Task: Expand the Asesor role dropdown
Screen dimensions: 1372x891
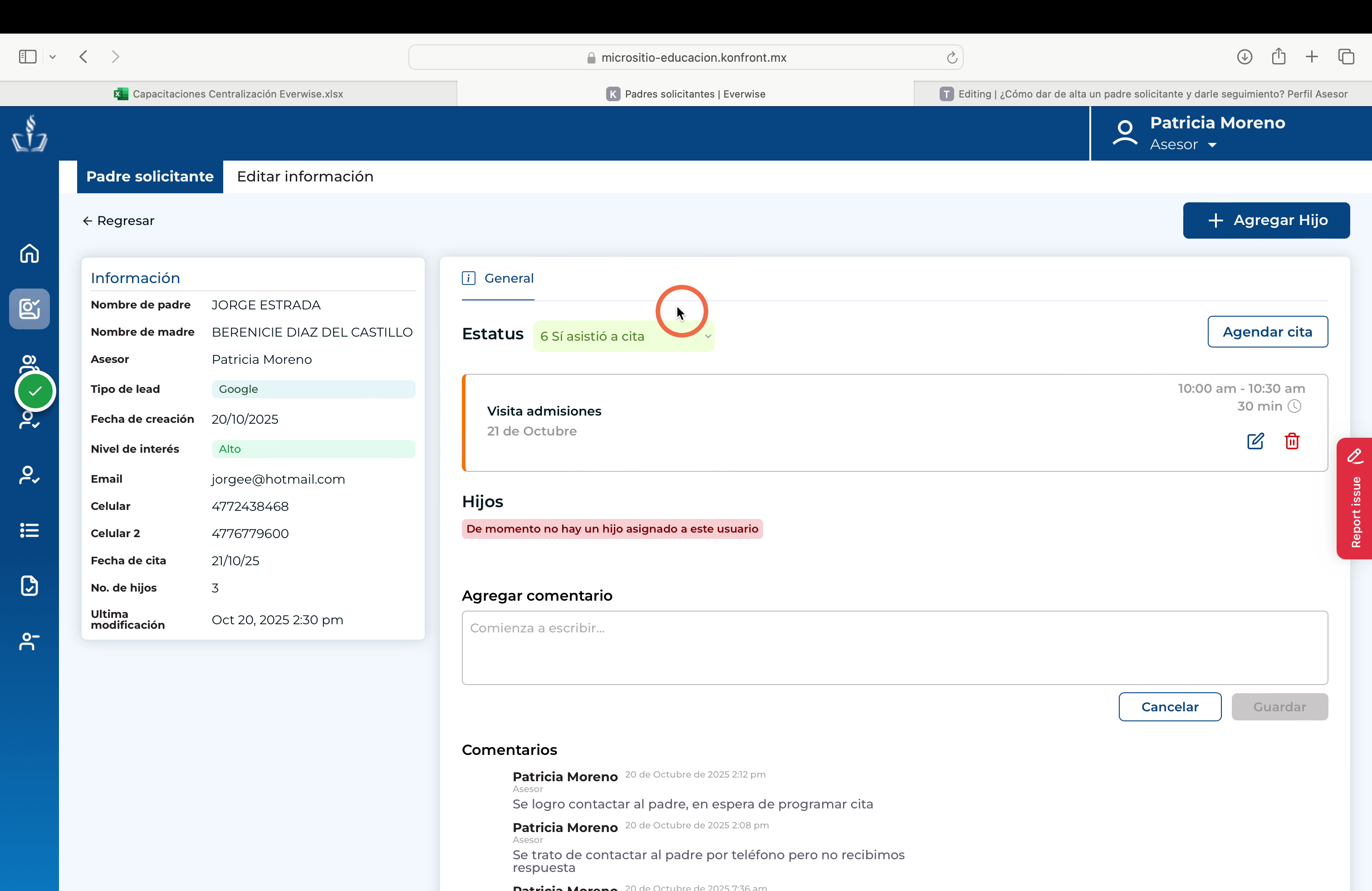Action: click(1212, 145)
